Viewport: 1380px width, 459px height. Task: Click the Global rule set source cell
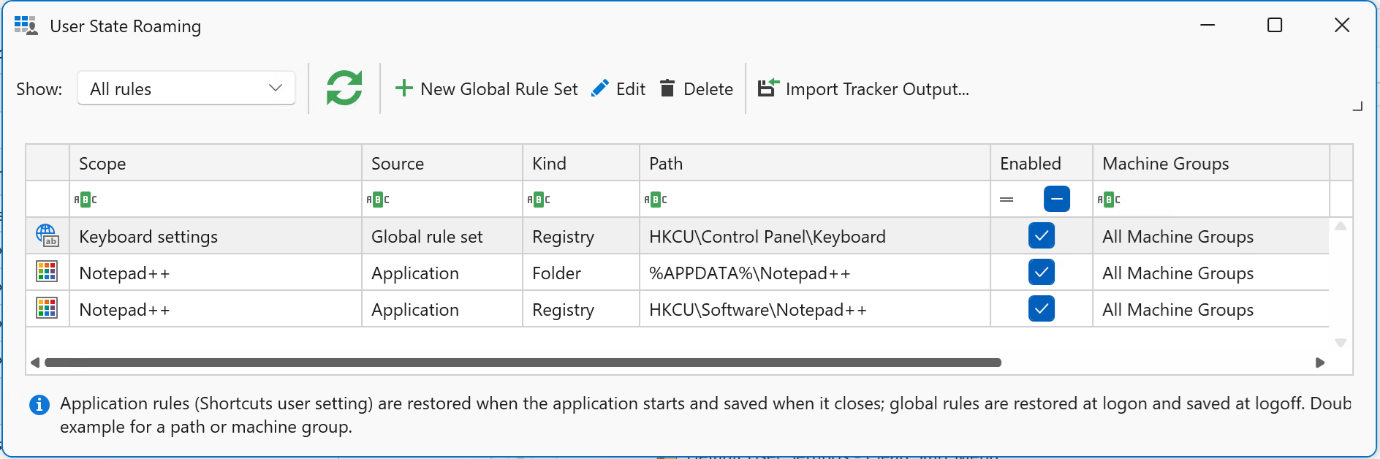tap(442, 237)
